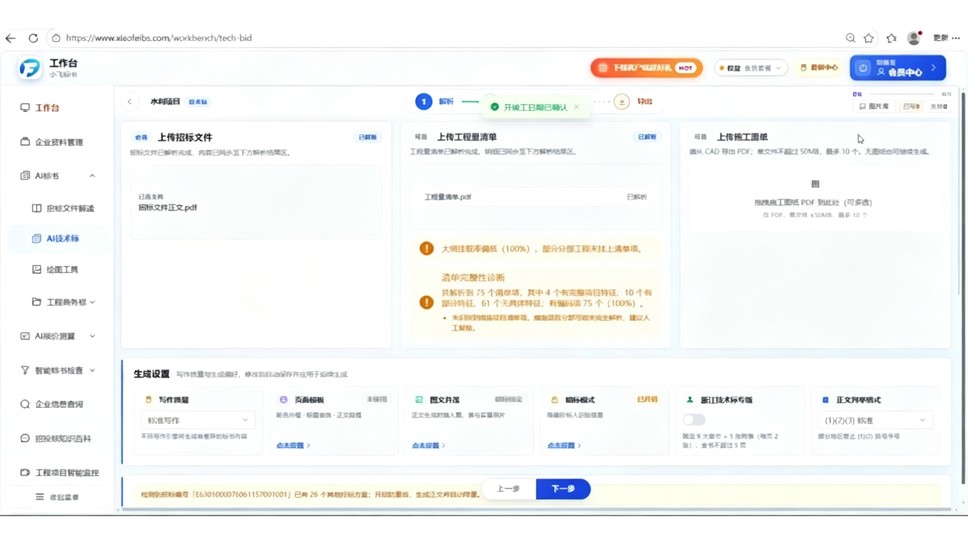Open the 写作质量 标准写作 dropdown

197,420
